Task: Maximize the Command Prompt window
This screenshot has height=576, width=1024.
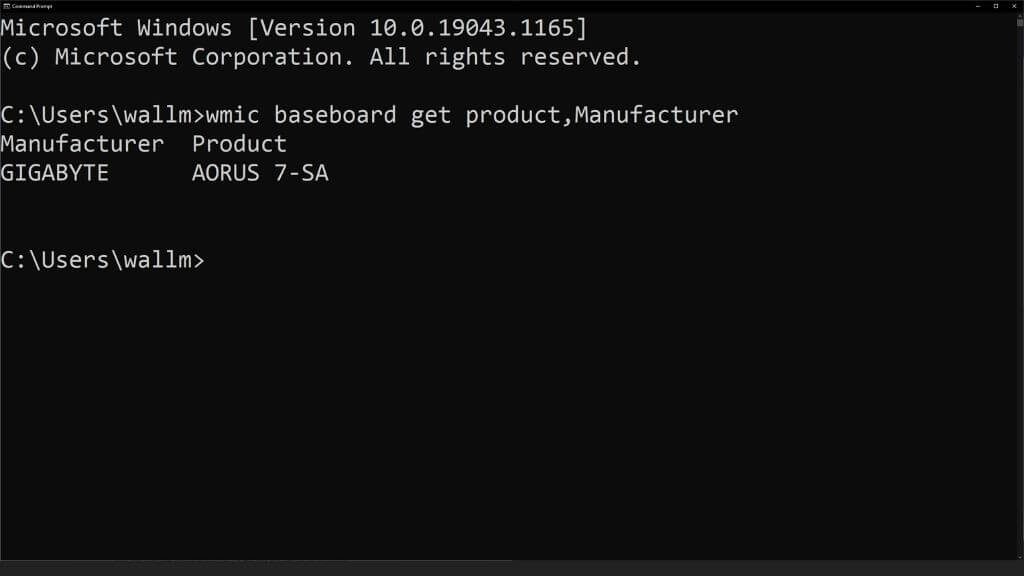Action: (x=996, y=5)
